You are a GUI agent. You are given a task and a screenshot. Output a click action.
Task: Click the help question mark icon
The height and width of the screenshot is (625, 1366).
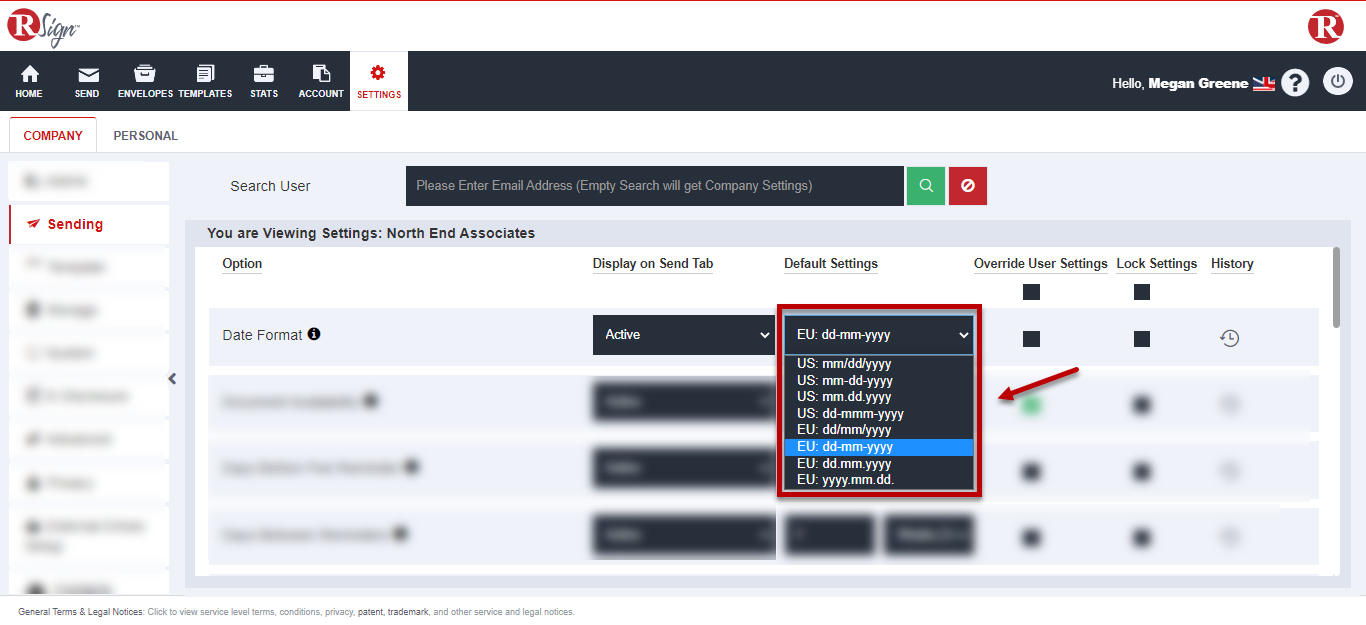(x=1295, y=82)
